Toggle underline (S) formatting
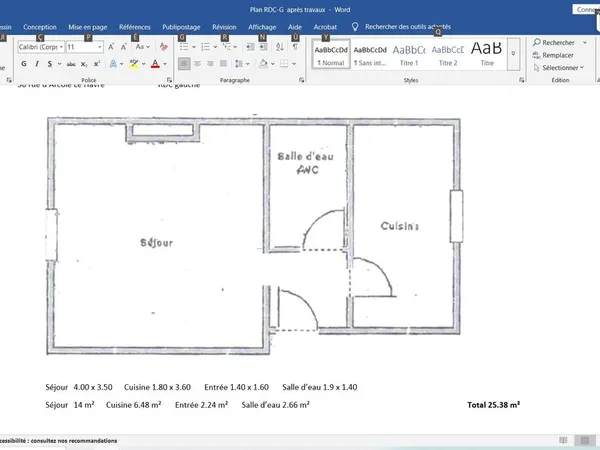Image resolution: width=600 pixels, height=450 pixels. (x=50, y=64)
